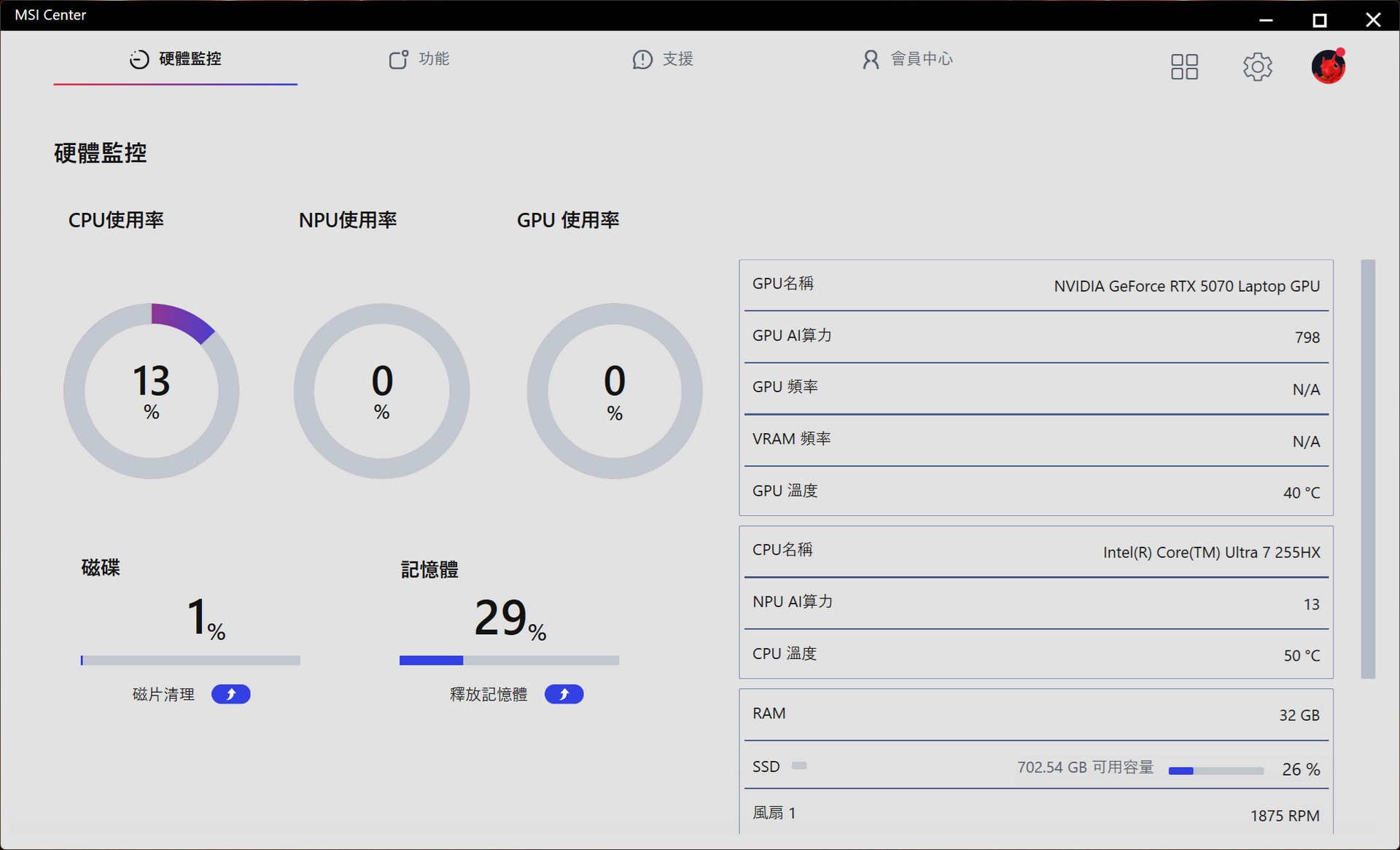This screenshot has width=1400, height=850.
Task: Click the memory usage progress bar
Action: [509, 660]
